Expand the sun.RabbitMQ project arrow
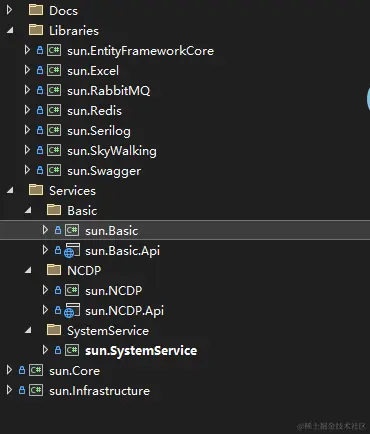The image size is (370, 434). [x=27, y=90]
